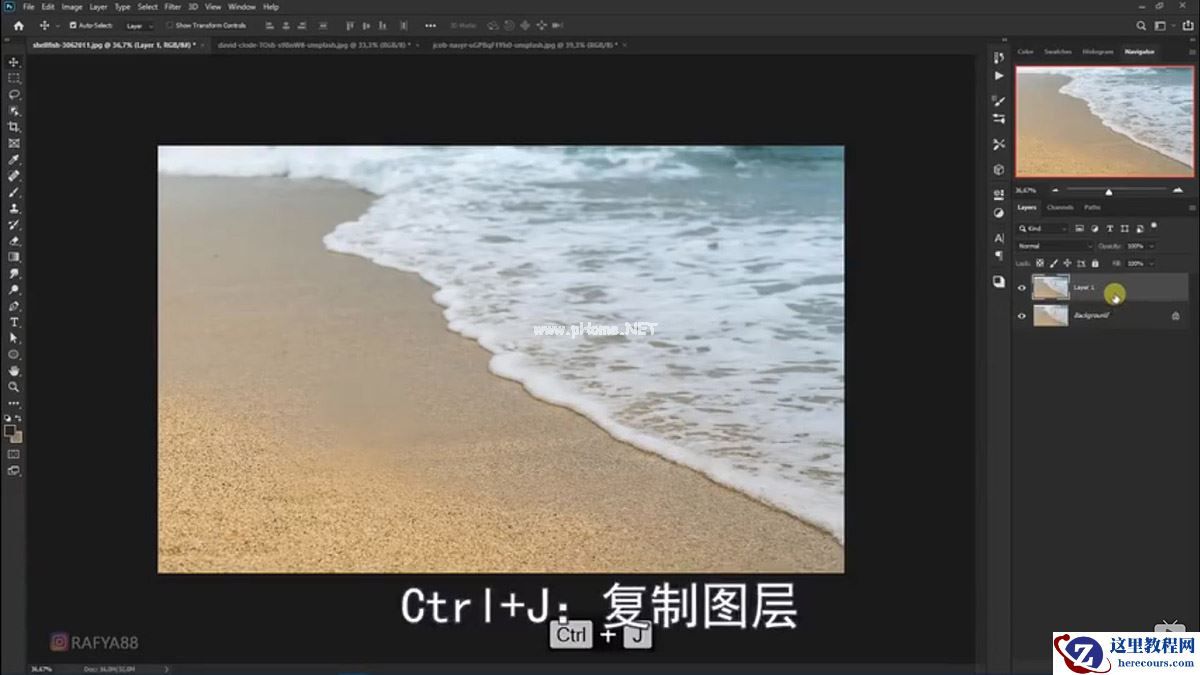
Task: Open the Filter menu
Action: (x=171, y=6)
